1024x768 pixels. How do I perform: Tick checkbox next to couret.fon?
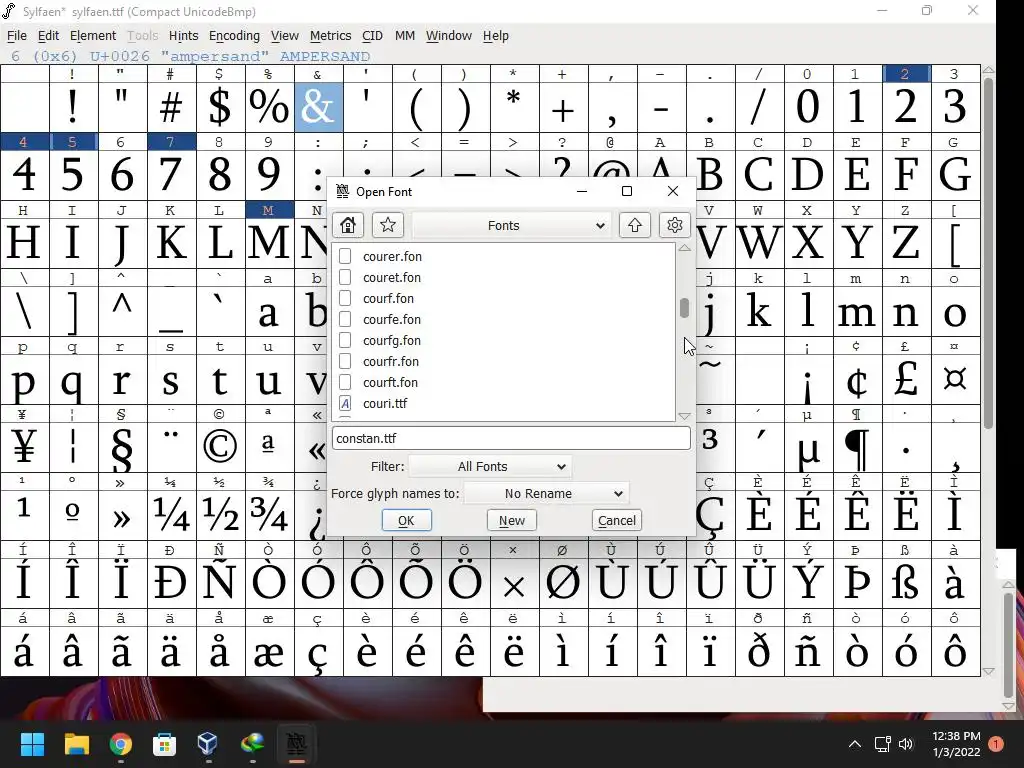(345, 277)
